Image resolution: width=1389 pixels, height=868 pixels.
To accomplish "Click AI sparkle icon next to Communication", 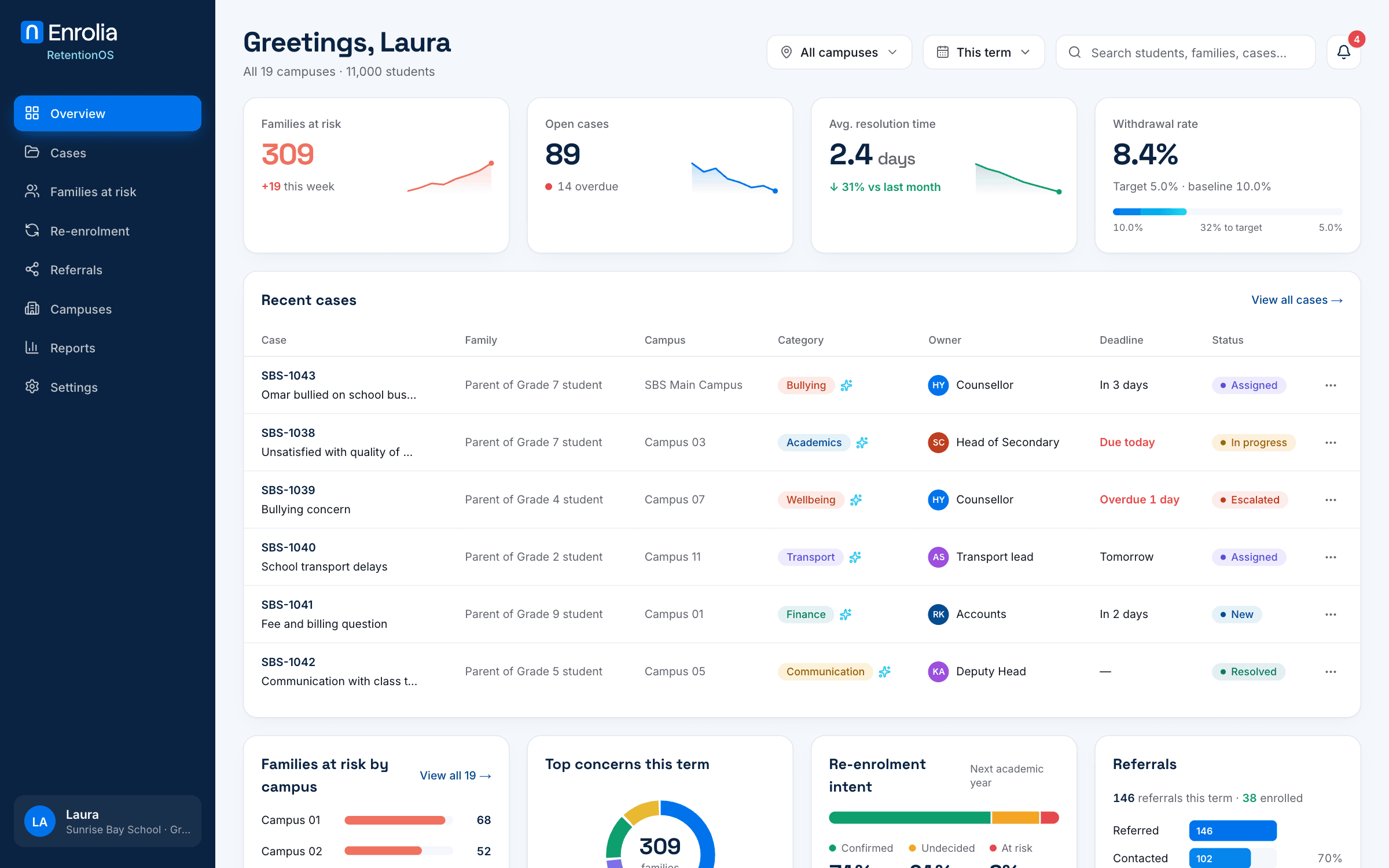I will (884, 672).
